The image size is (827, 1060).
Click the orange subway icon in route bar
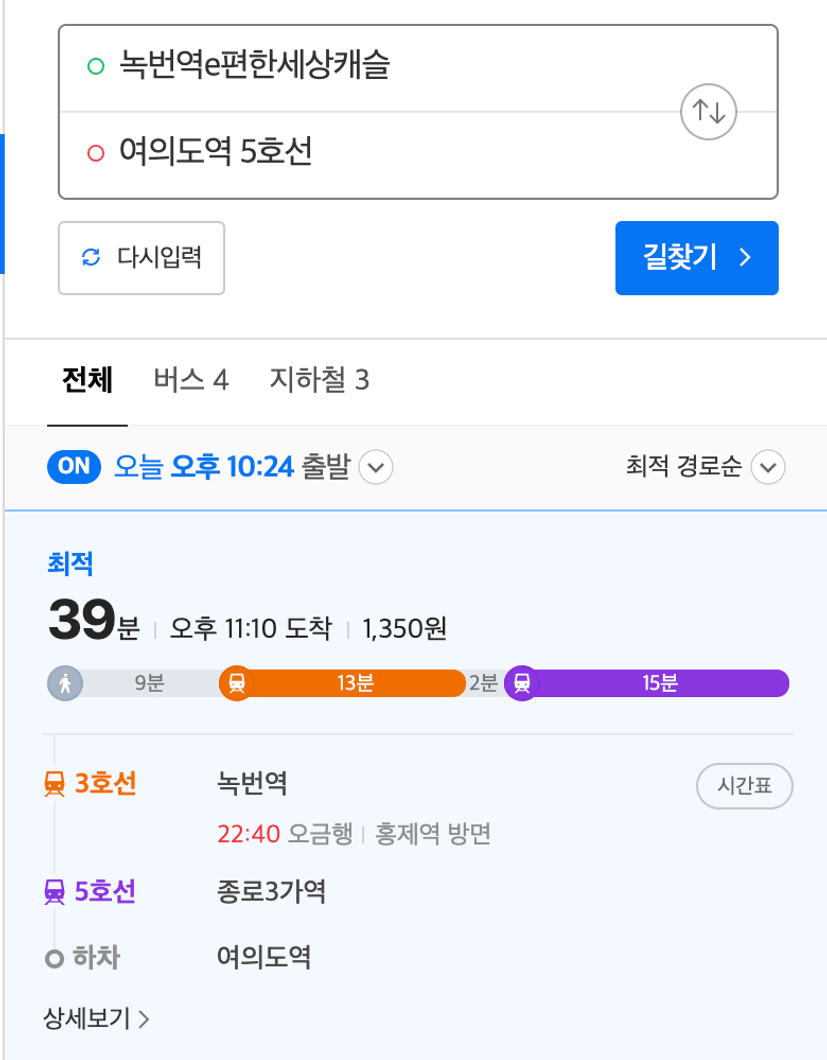[237, 683]
